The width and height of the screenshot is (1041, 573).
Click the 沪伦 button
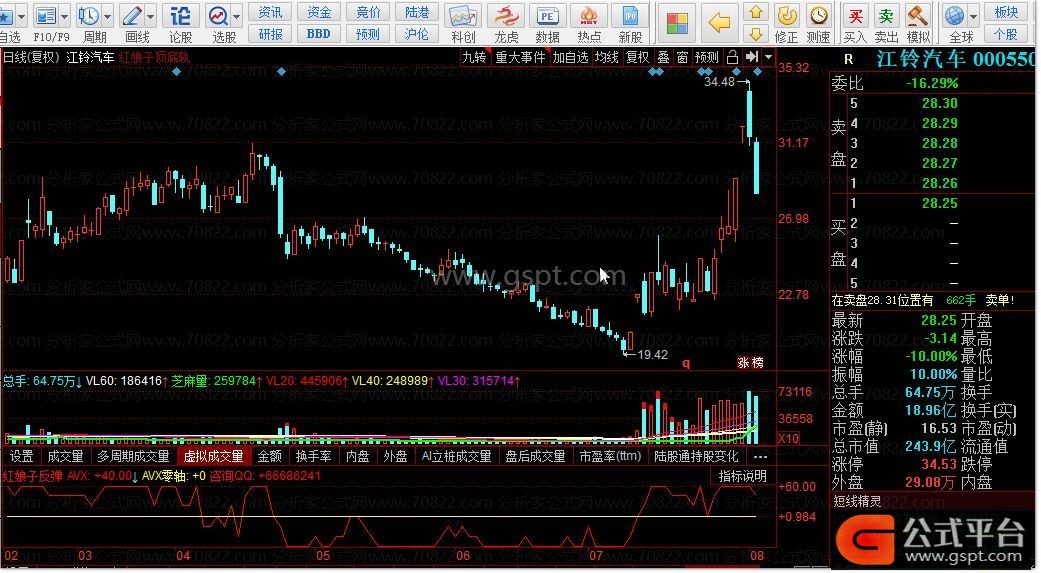coord(417,33)
